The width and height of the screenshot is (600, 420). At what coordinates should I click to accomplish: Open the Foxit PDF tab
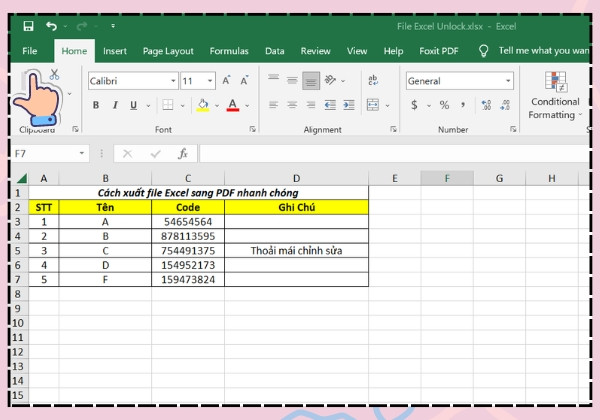(x=439, y=51)
